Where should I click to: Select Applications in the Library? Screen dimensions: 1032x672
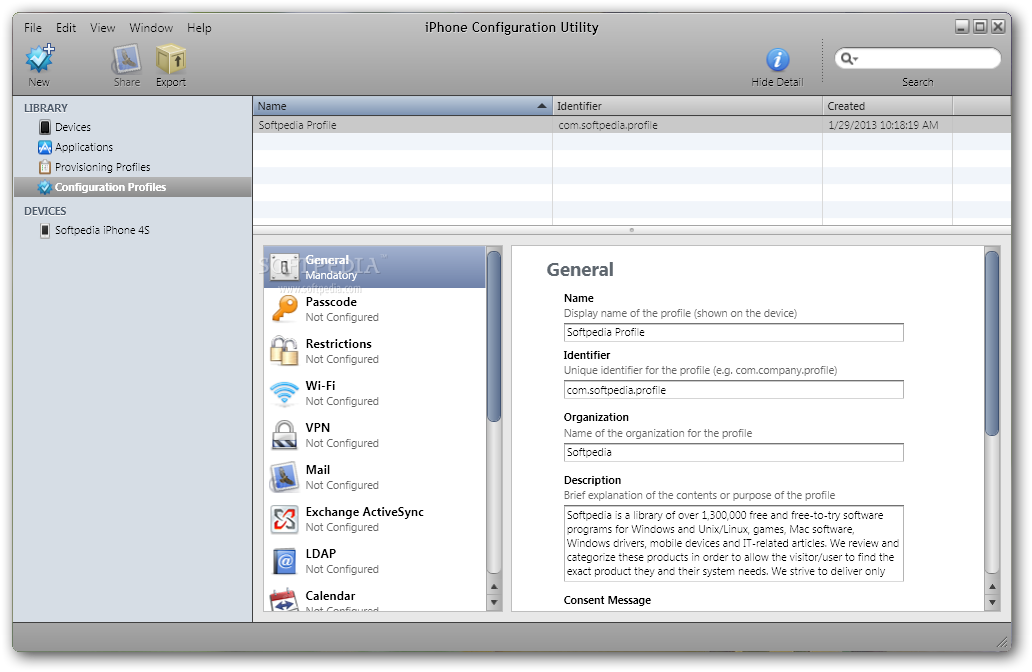pos(84,147)
